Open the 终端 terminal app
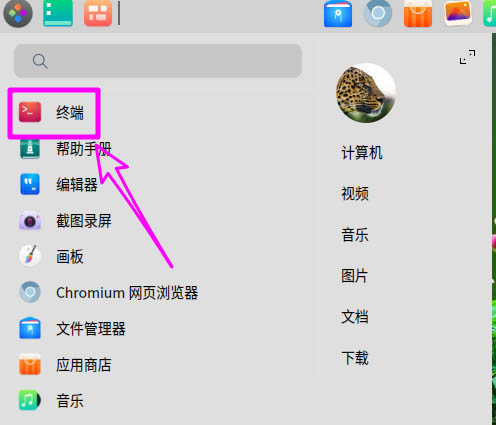The width and height of the screenshot is (496, 425). pos(54,113)
